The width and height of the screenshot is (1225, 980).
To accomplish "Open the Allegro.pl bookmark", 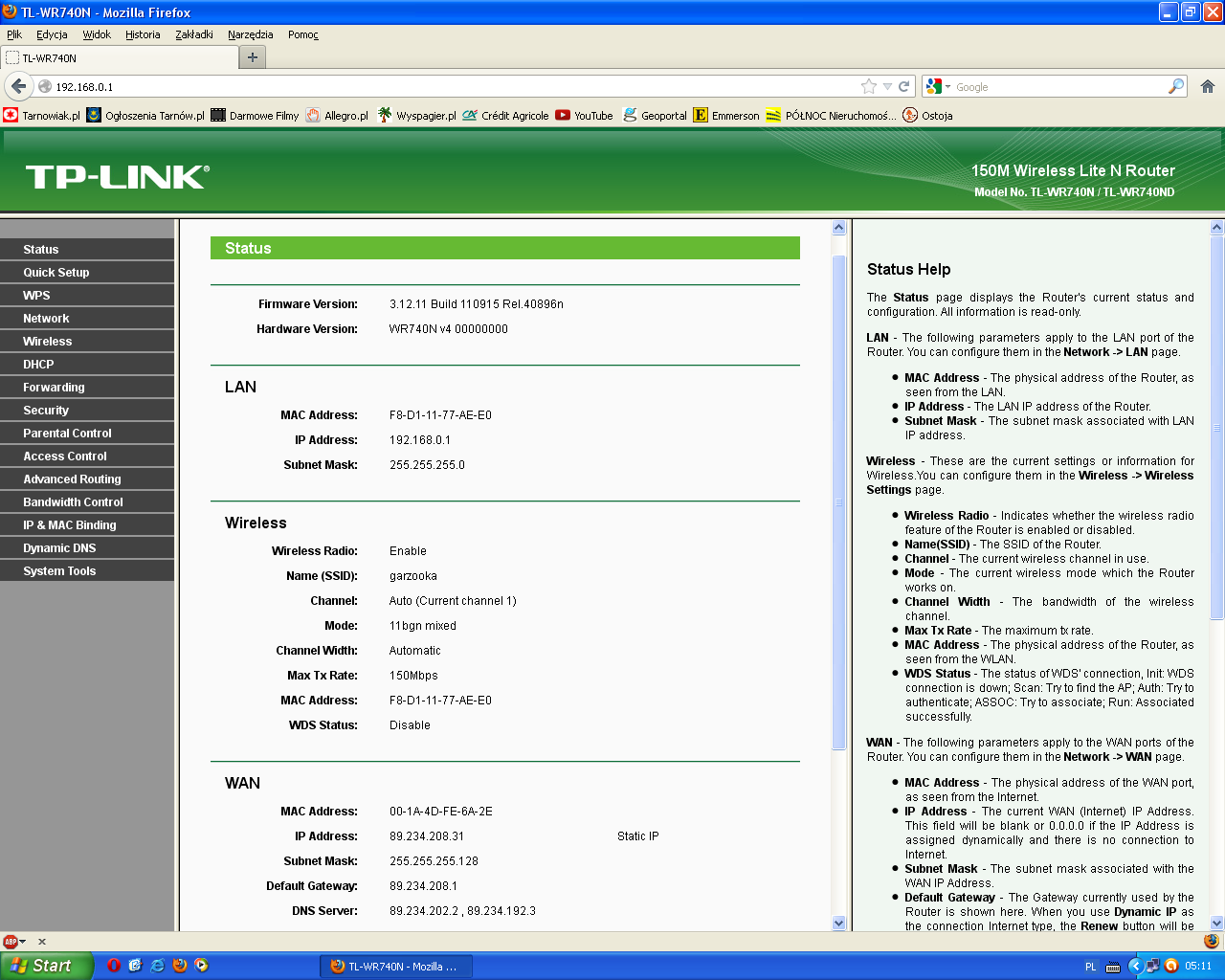I will click(337, 116).
